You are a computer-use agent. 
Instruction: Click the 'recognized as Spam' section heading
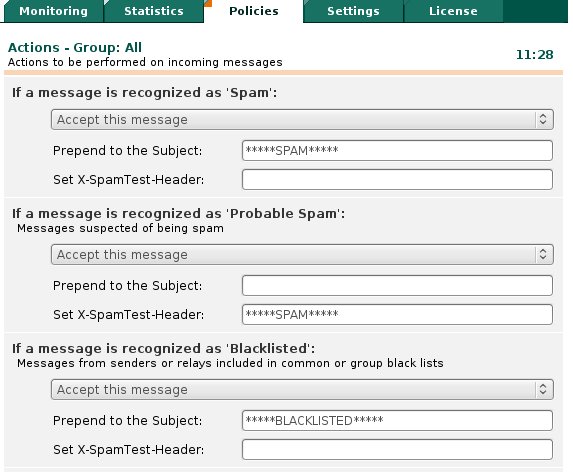coord(145,93)
